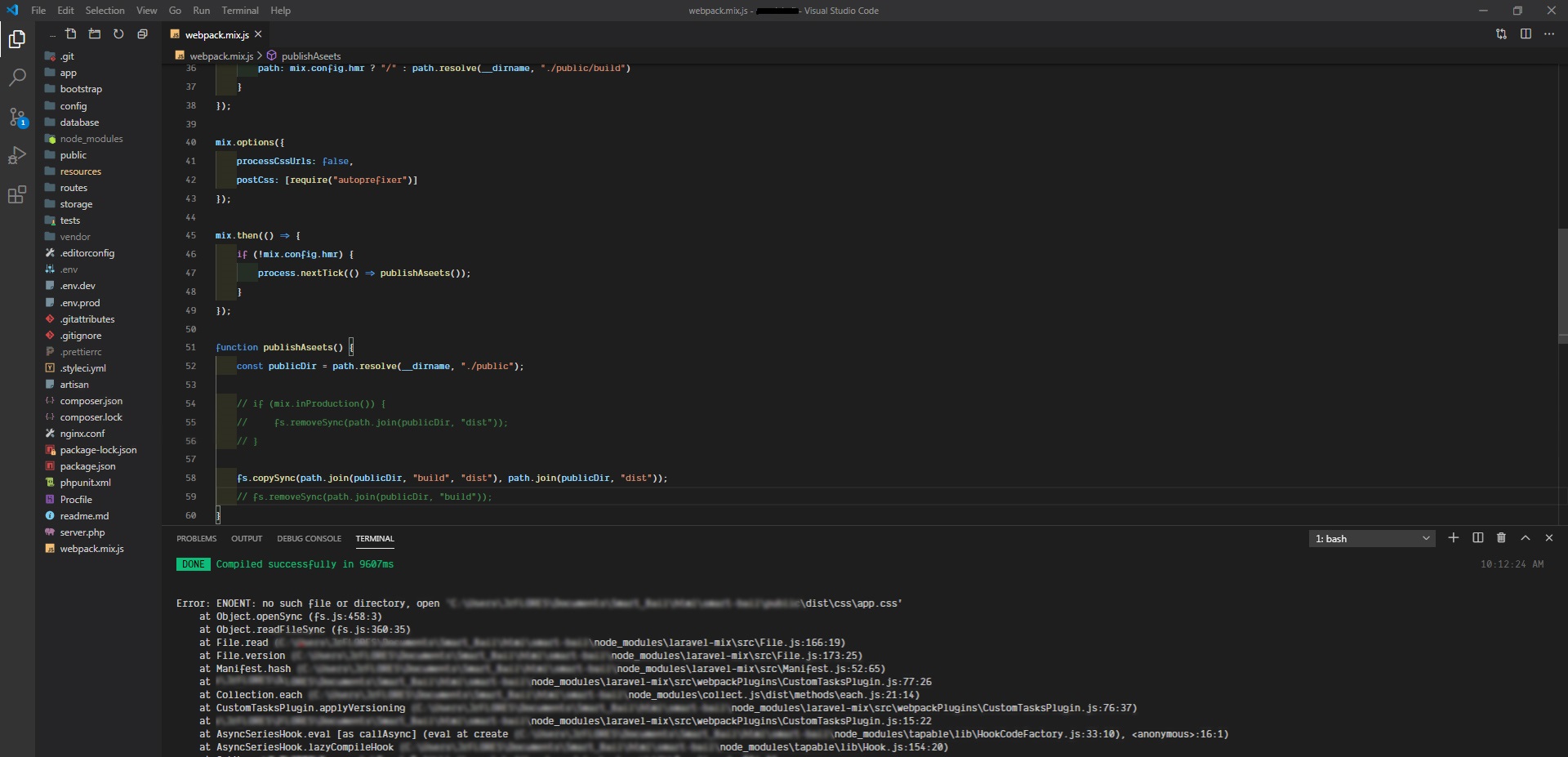This screenshot has width=1568, height=757.
Task: Create a new file in the Explorer
Action: tap(71, 34)
